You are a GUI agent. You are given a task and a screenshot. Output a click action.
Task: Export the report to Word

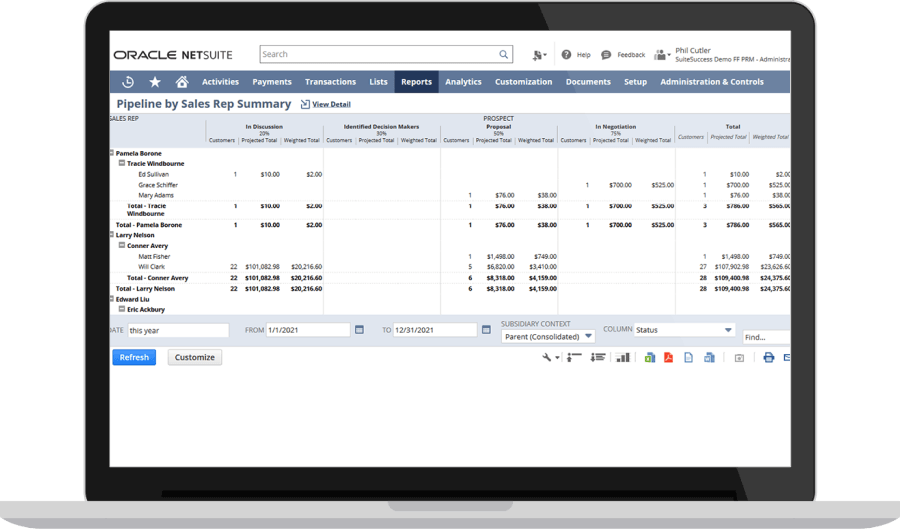(709, 357)
